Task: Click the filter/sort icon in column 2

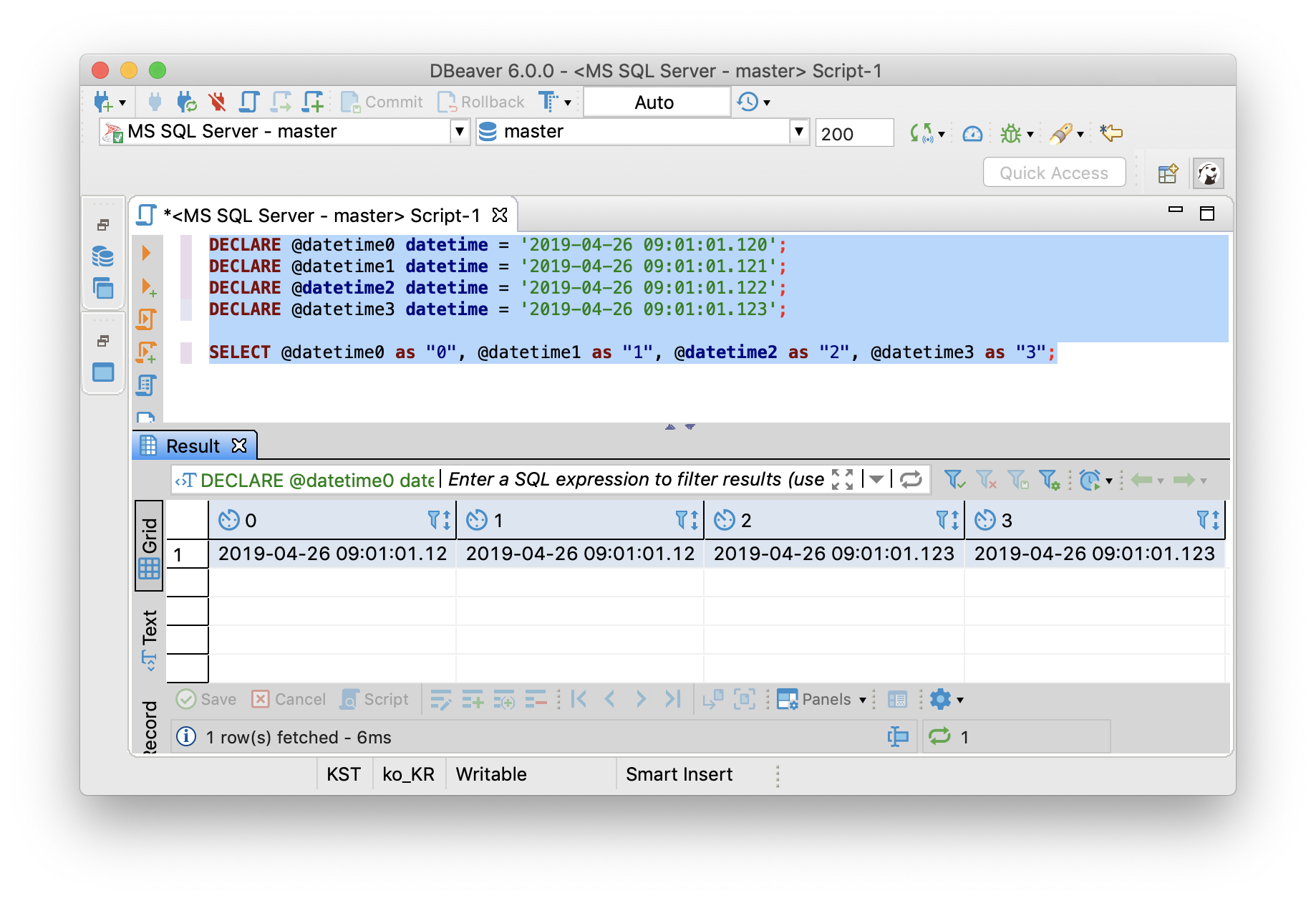Action: 948,520
